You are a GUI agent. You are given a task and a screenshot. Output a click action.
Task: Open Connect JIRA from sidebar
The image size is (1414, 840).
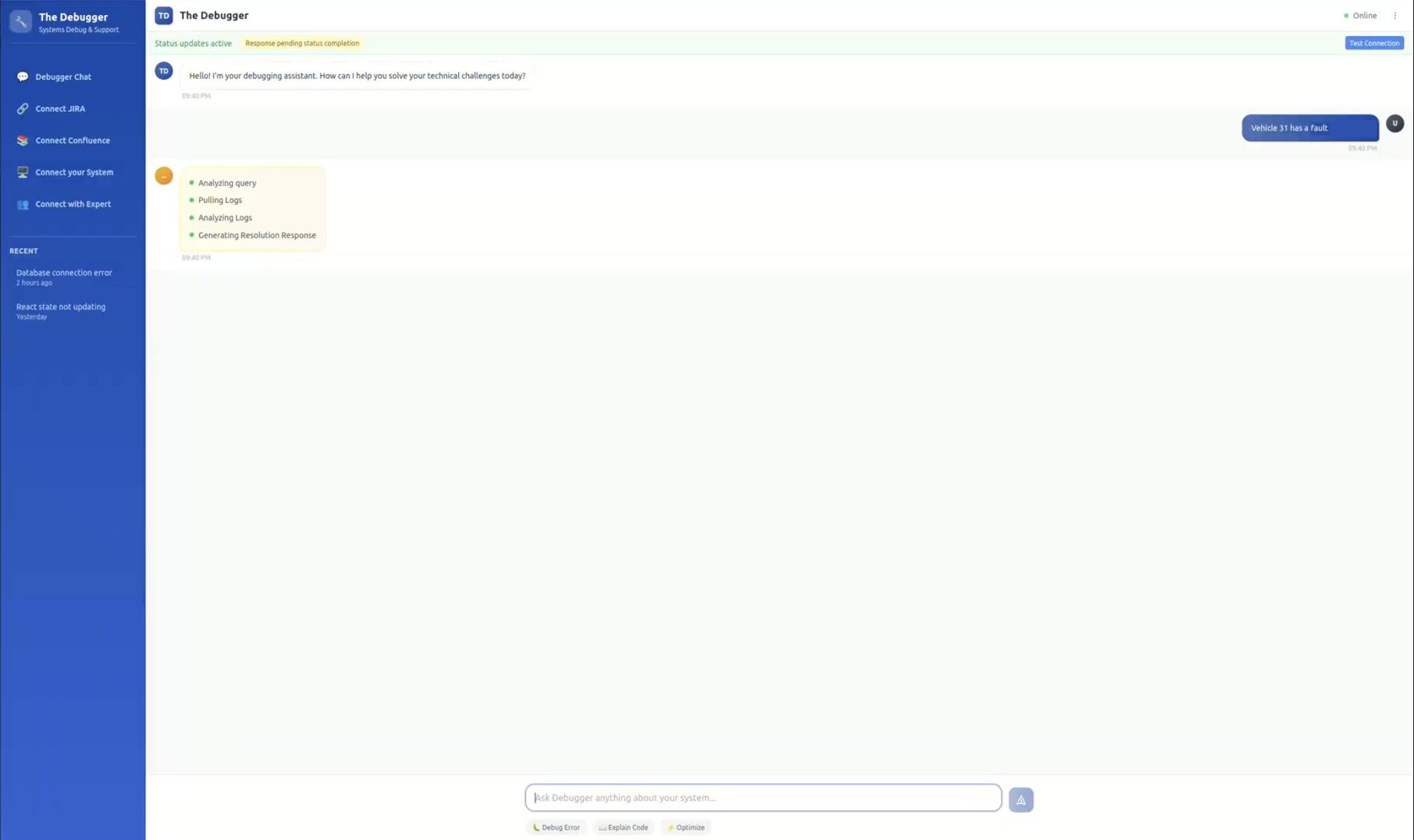[60, 108]
